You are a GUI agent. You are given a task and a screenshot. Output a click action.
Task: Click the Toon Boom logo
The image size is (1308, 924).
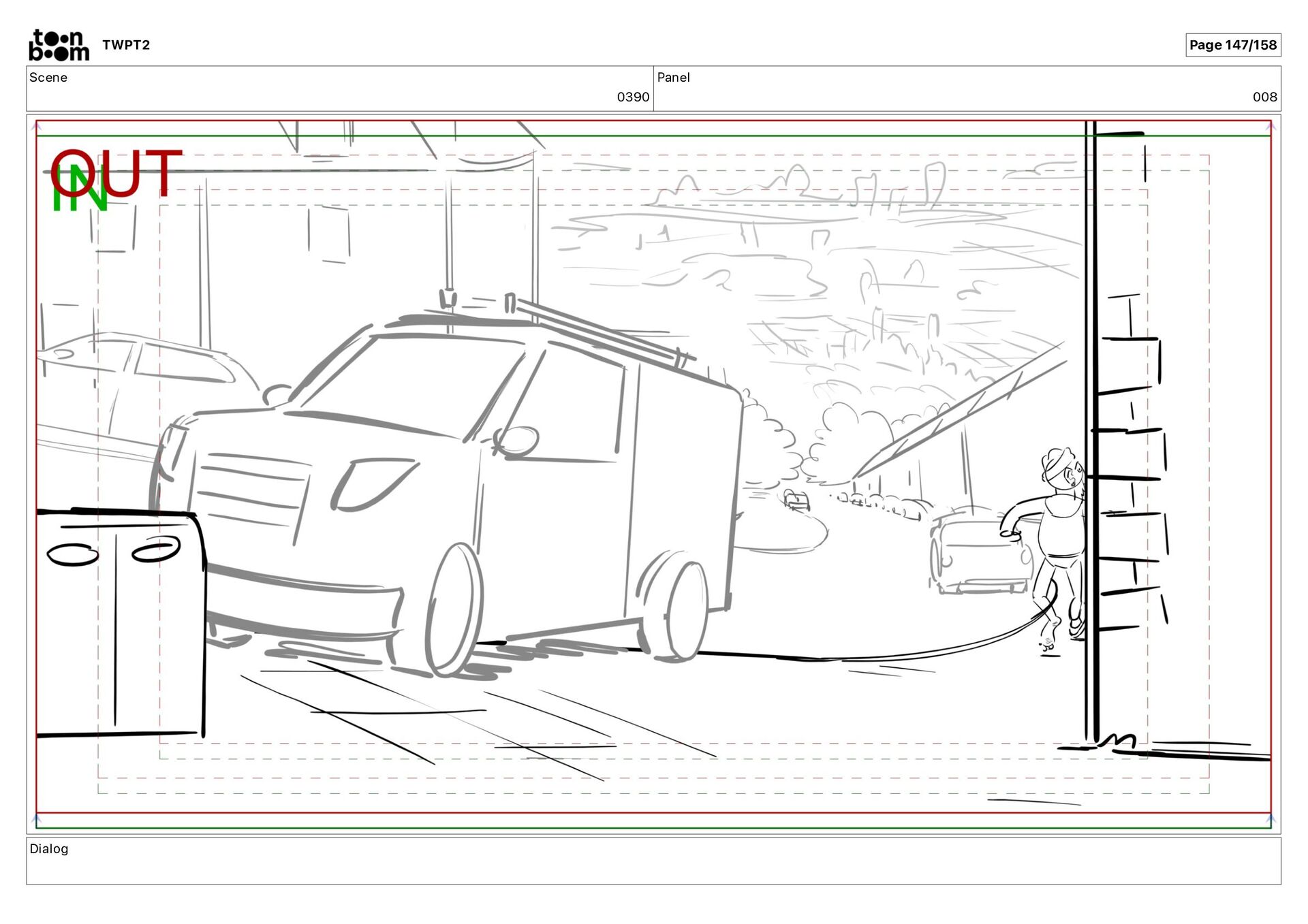point(59,45)
